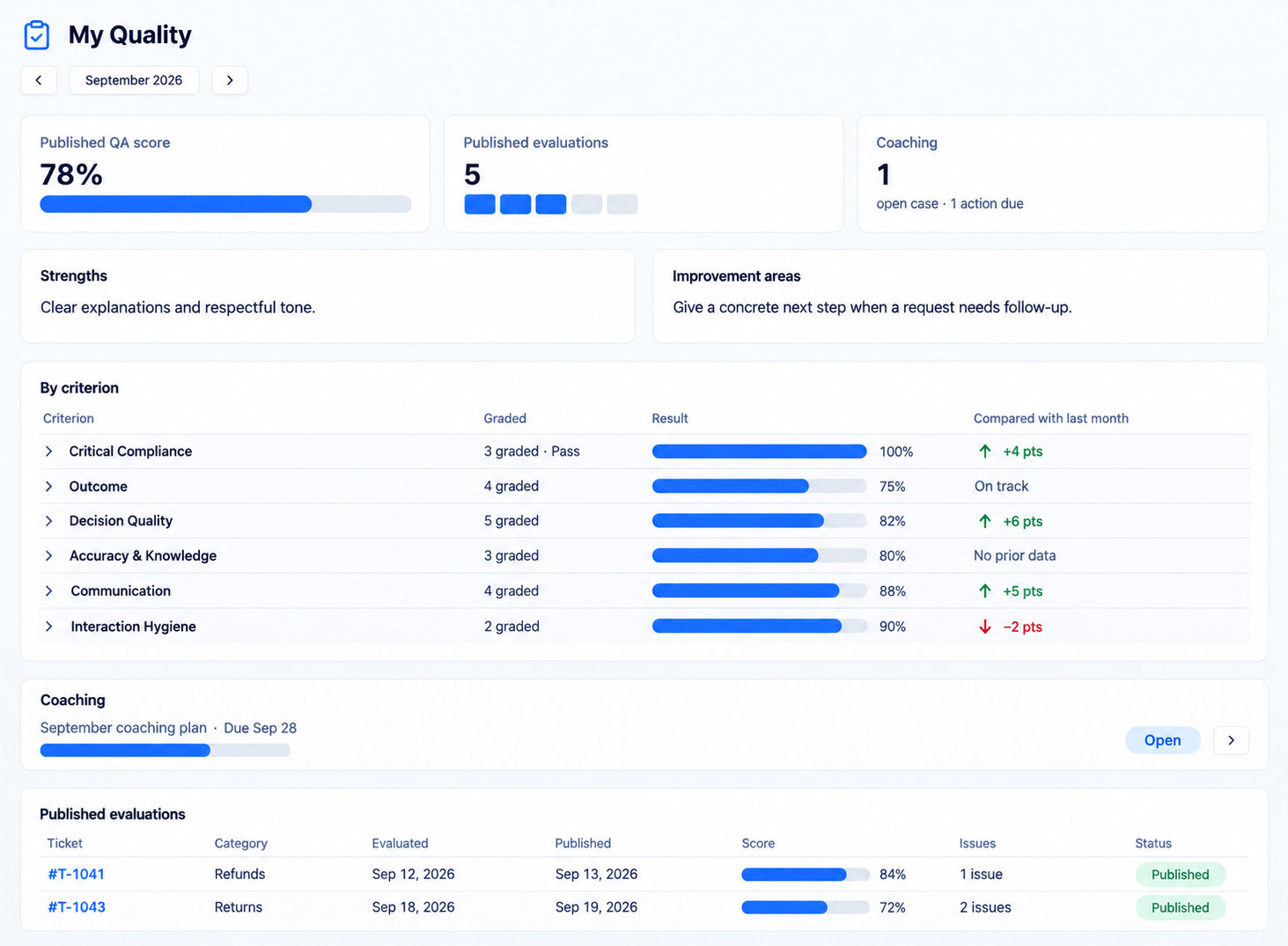This screenshot has width=1288, height=946.
Task: Click the Issues column header
Action: (x=977, y=843)
